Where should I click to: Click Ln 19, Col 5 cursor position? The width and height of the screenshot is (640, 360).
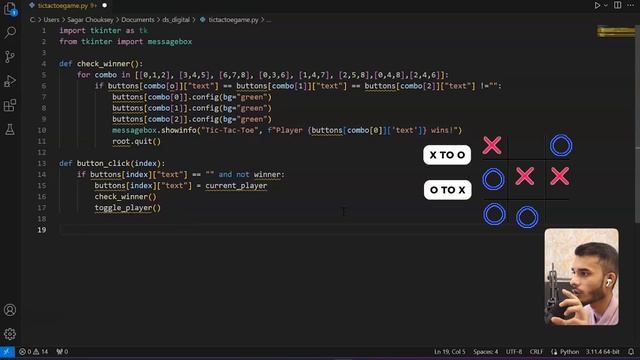tap(449, 351)
